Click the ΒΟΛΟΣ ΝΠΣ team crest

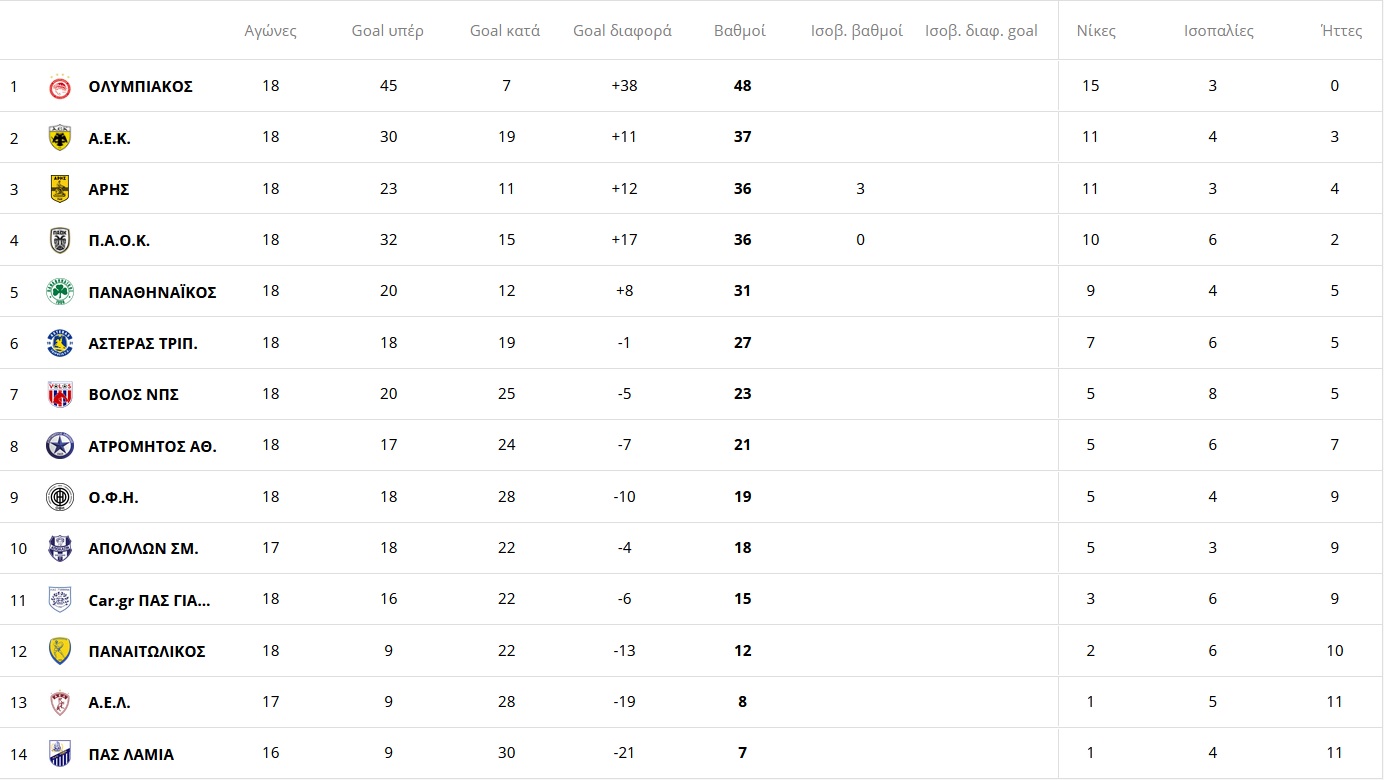coord(60,394)
